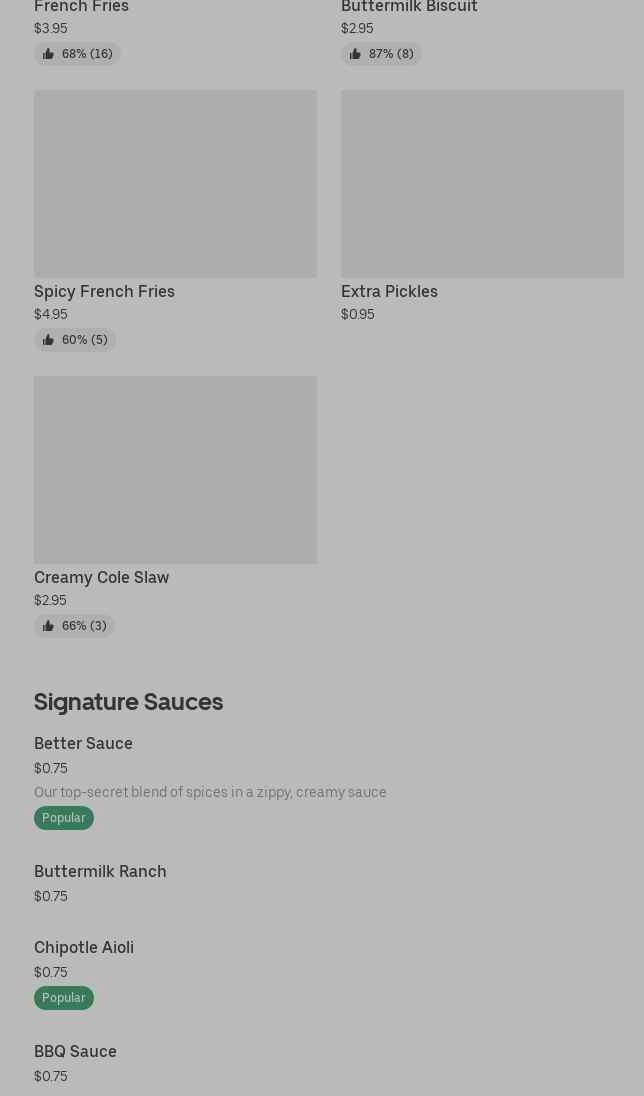Select the Extra Pickles title
The height and width of the screenshot is (1096, 644).
click(x=389, y=291)
